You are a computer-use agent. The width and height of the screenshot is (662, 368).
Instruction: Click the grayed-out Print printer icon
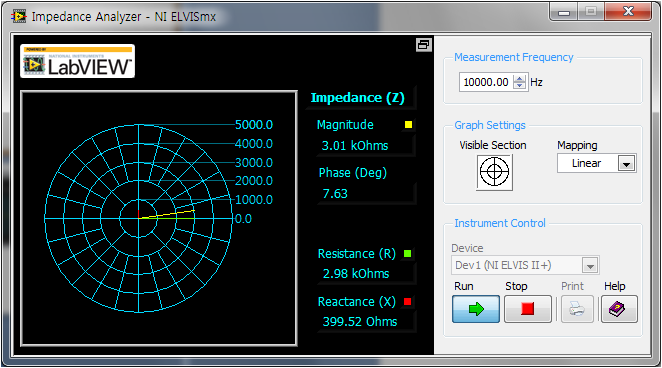pyautogui.click(x=577, y=309)
